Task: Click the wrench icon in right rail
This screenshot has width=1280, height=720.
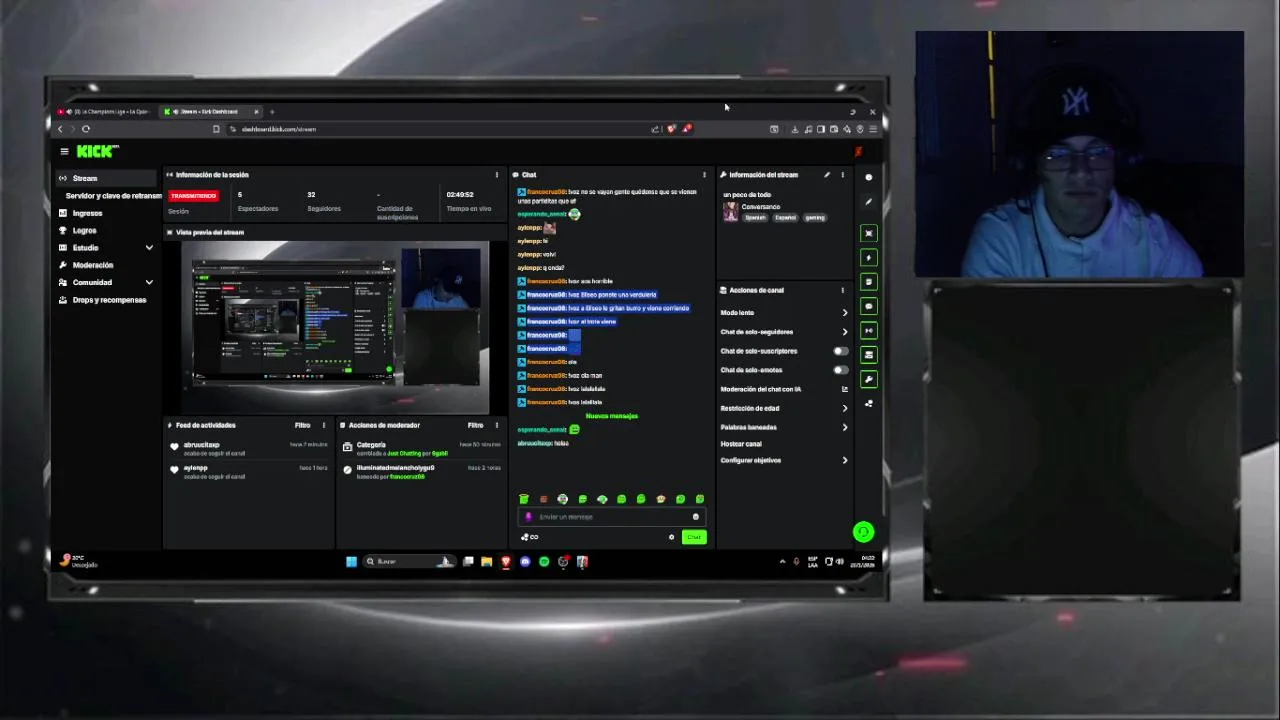Action: [x=868, y=379]
